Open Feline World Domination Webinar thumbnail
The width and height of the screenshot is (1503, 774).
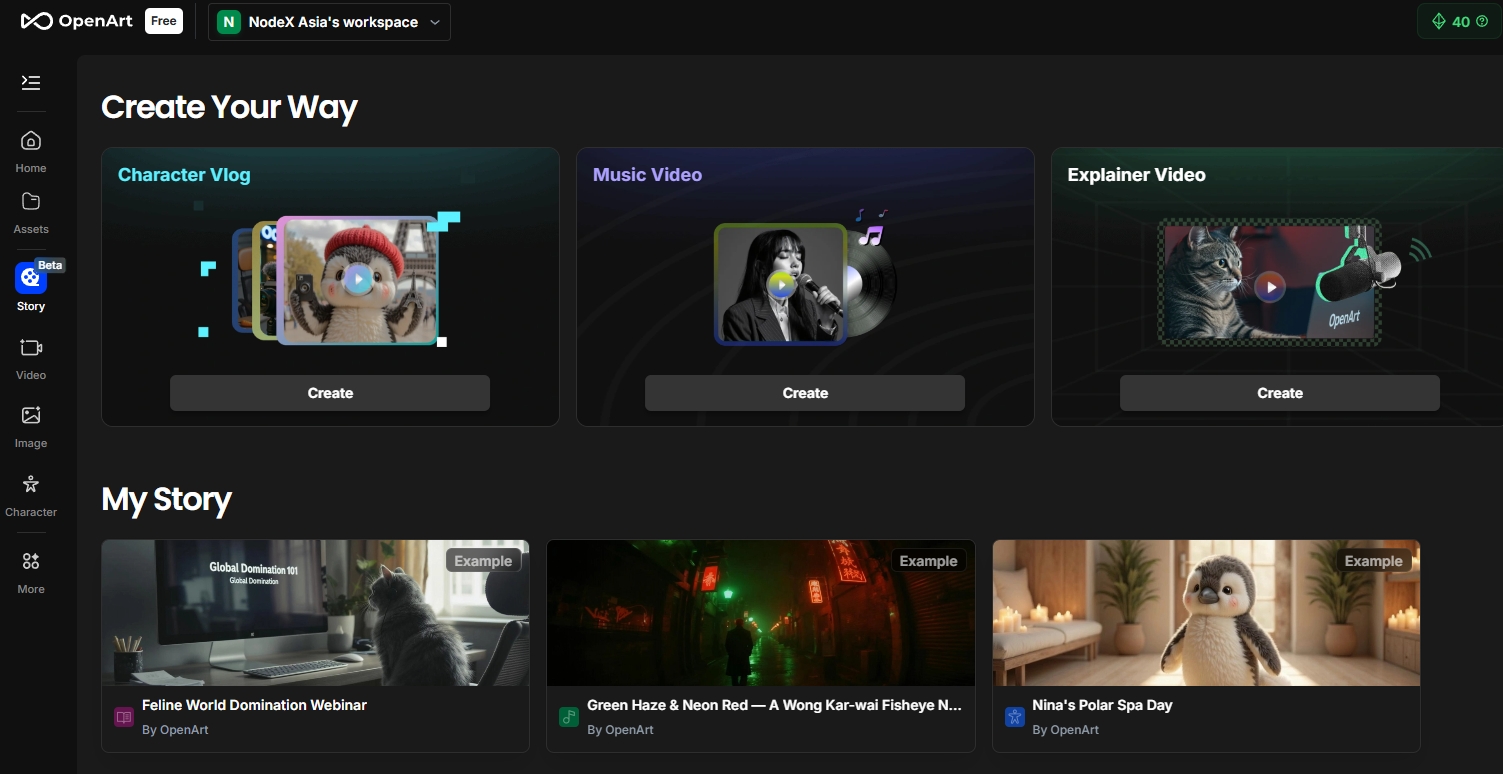[316, 613]
